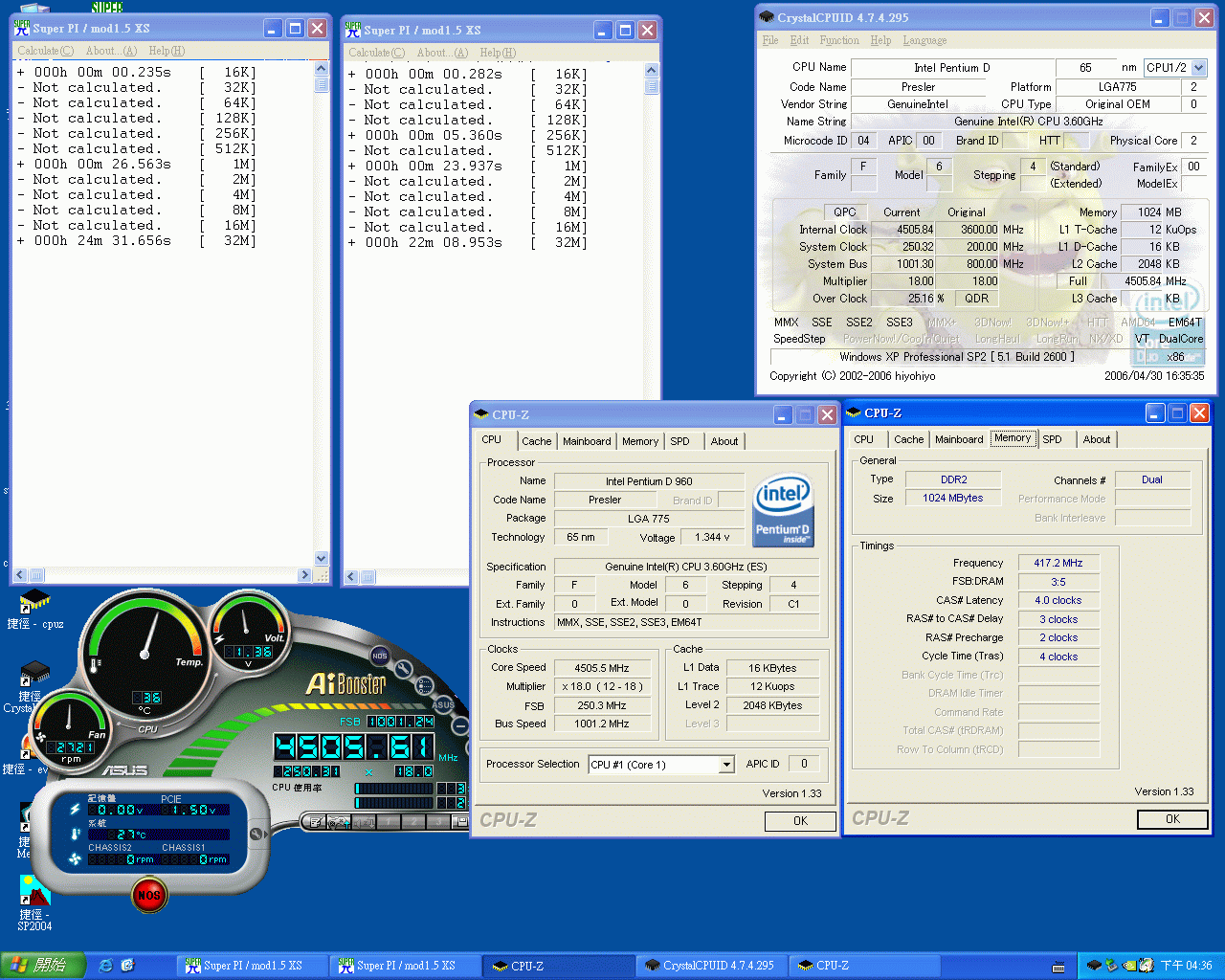Screen dimensions: 1225x980
Task: Switch to About tab in left CPU-Z
Action: coord(724,441)
